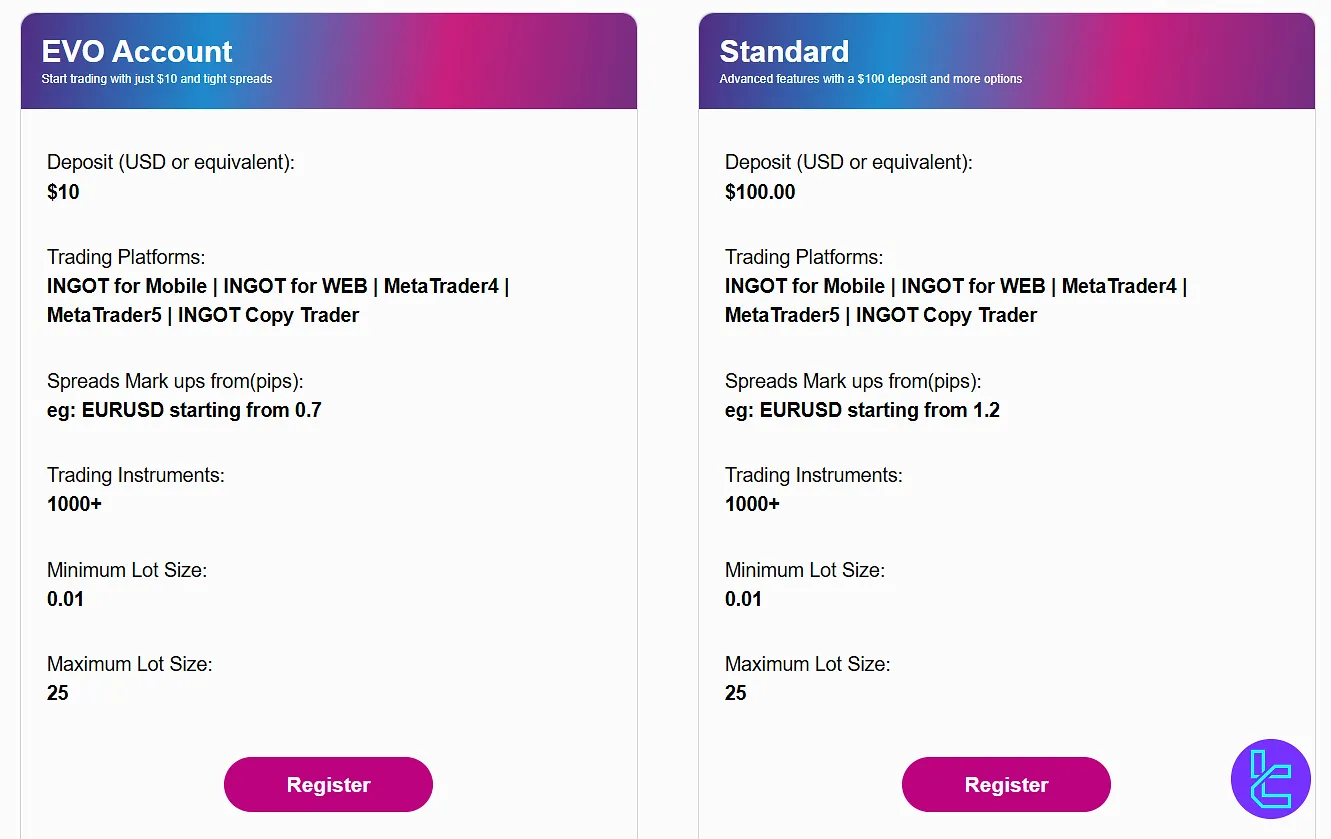Screen dimensions: 1331x839
Task: Click EURUSD starting from 0.7 text
Action: pos(184,410)
